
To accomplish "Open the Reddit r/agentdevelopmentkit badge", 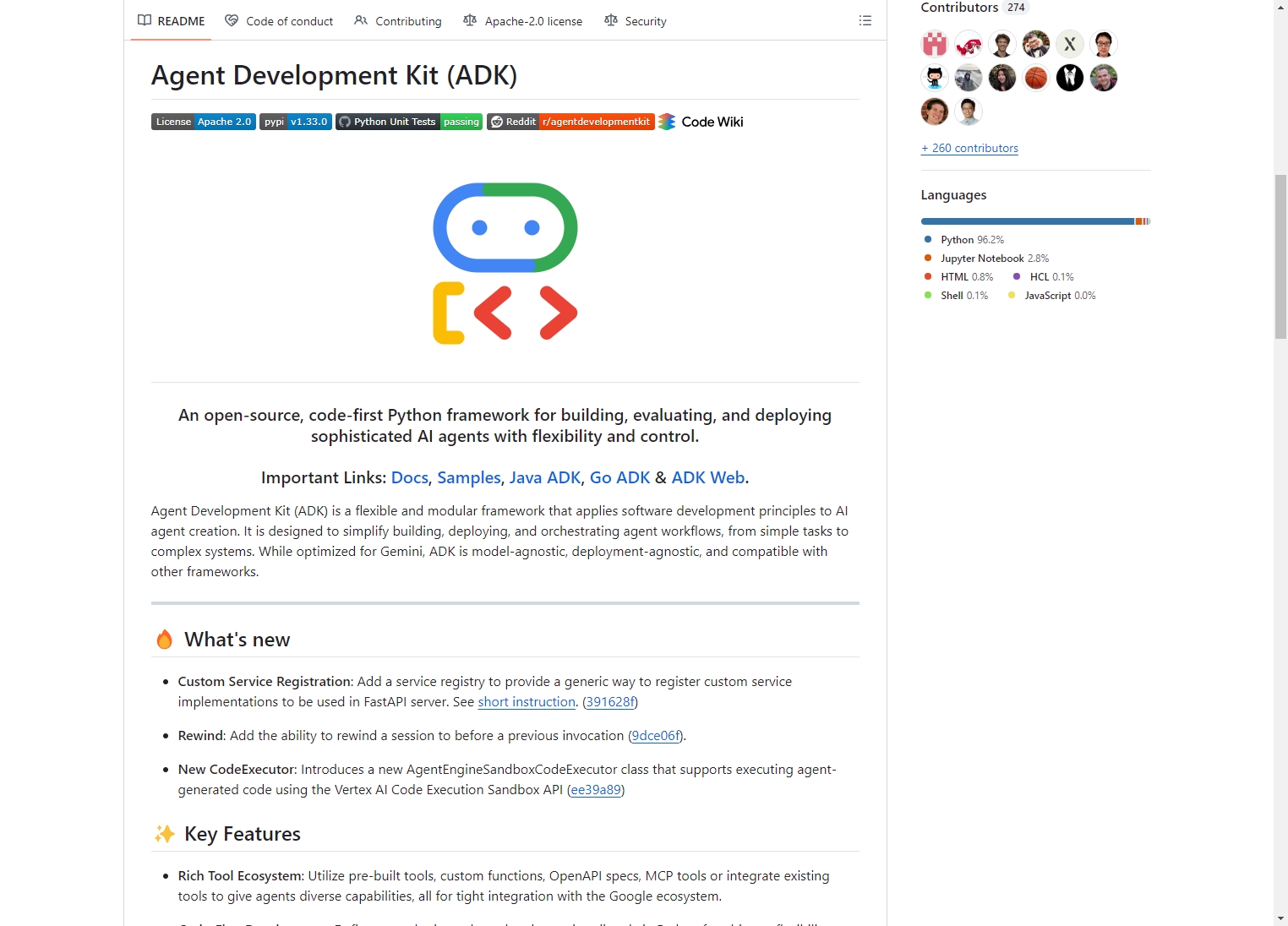I will click(570, 122).
